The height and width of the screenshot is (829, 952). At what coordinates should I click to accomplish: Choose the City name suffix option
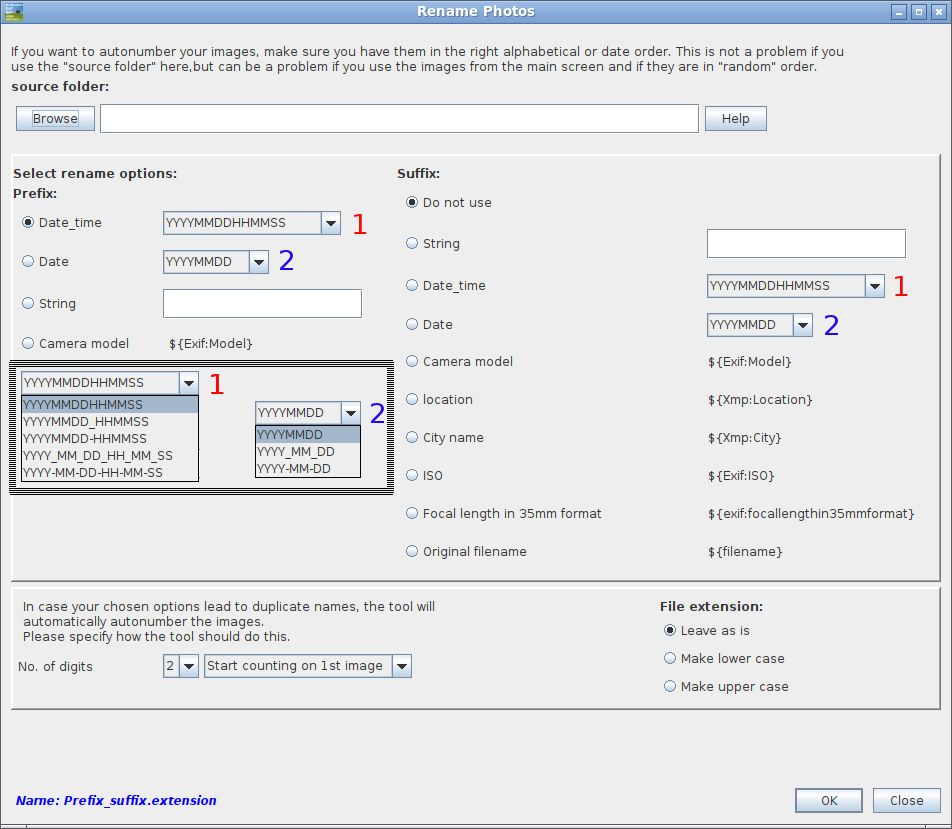click(x=412, y=437)
